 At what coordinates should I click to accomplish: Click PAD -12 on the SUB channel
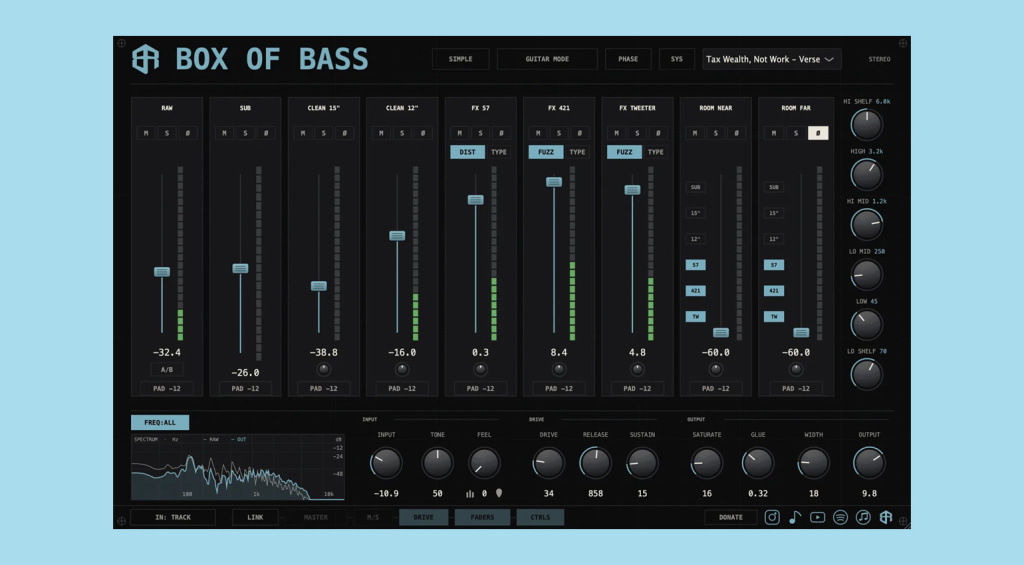[246, 389]
